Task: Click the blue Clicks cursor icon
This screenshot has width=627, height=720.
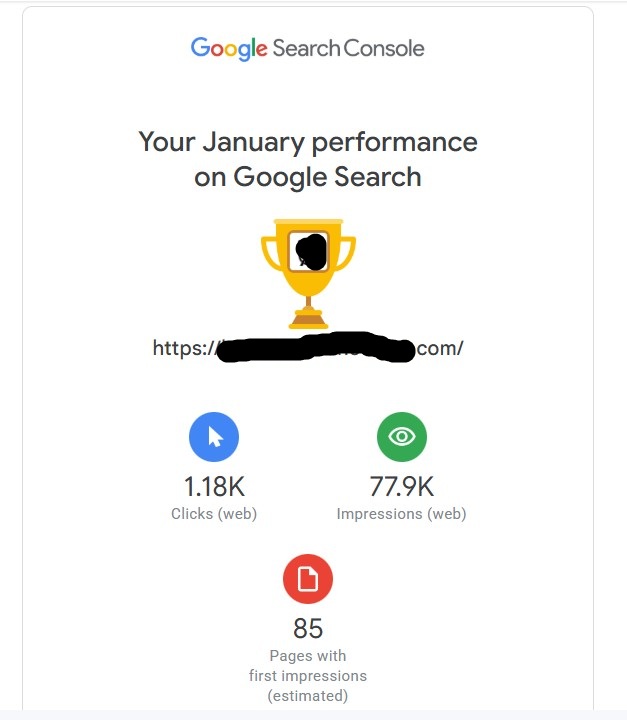Action: (x=214, y=437)
